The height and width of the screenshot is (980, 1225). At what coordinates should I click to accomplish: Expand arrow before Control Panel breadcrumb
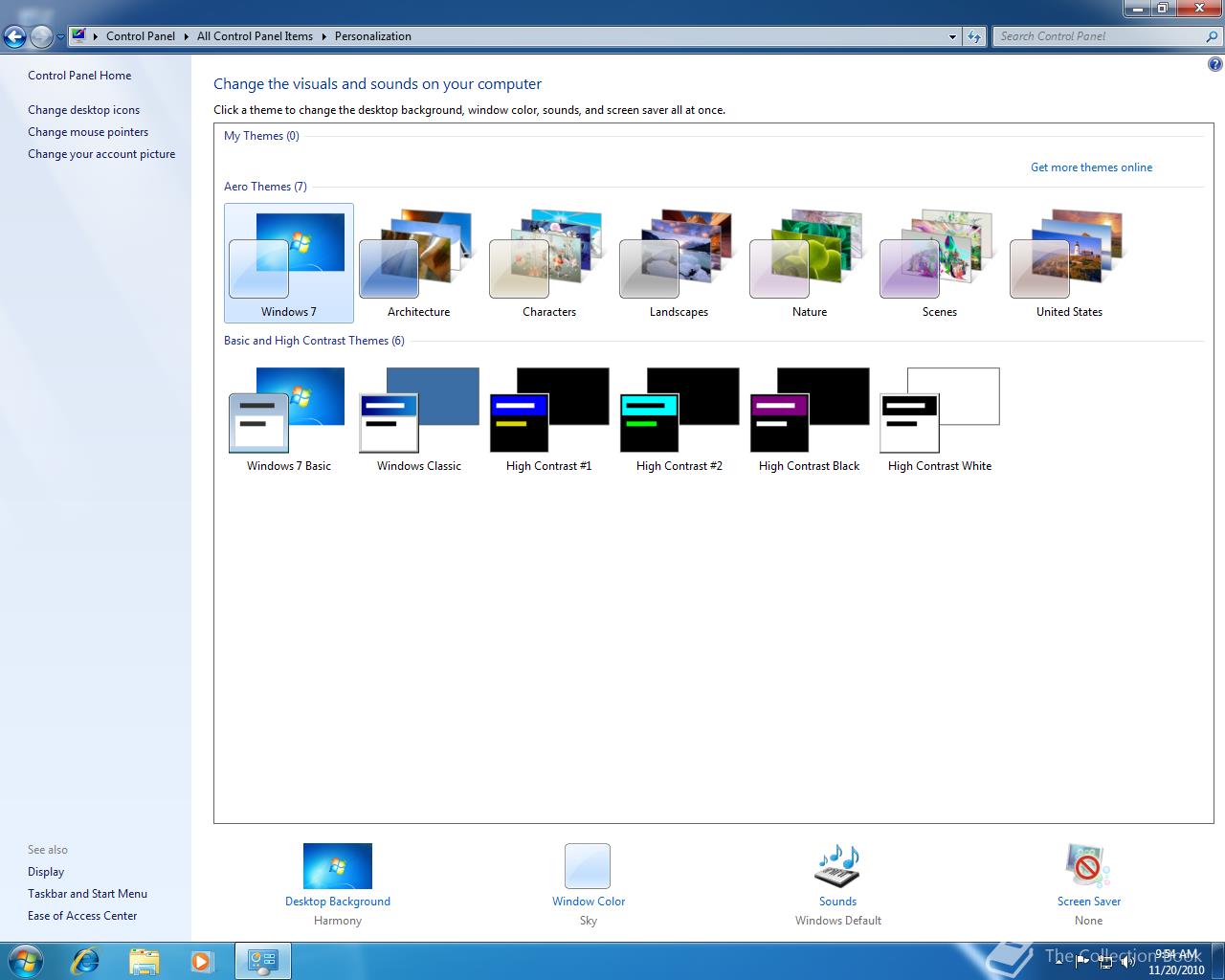pyautogui.click(x=96, y=36)
